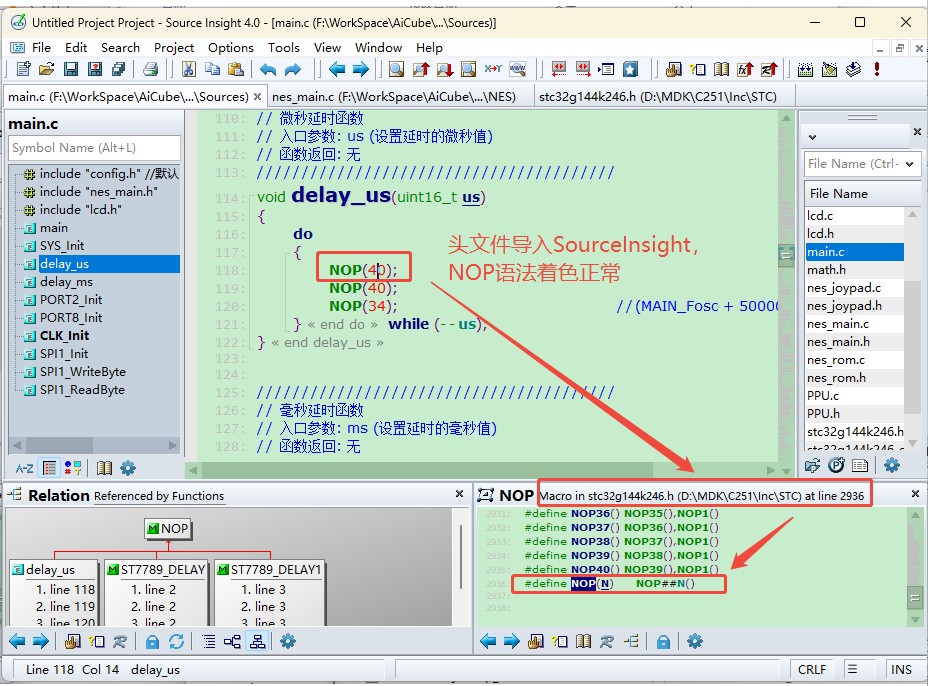Click the Undo curved arrow icon

(x=268, y=69)
